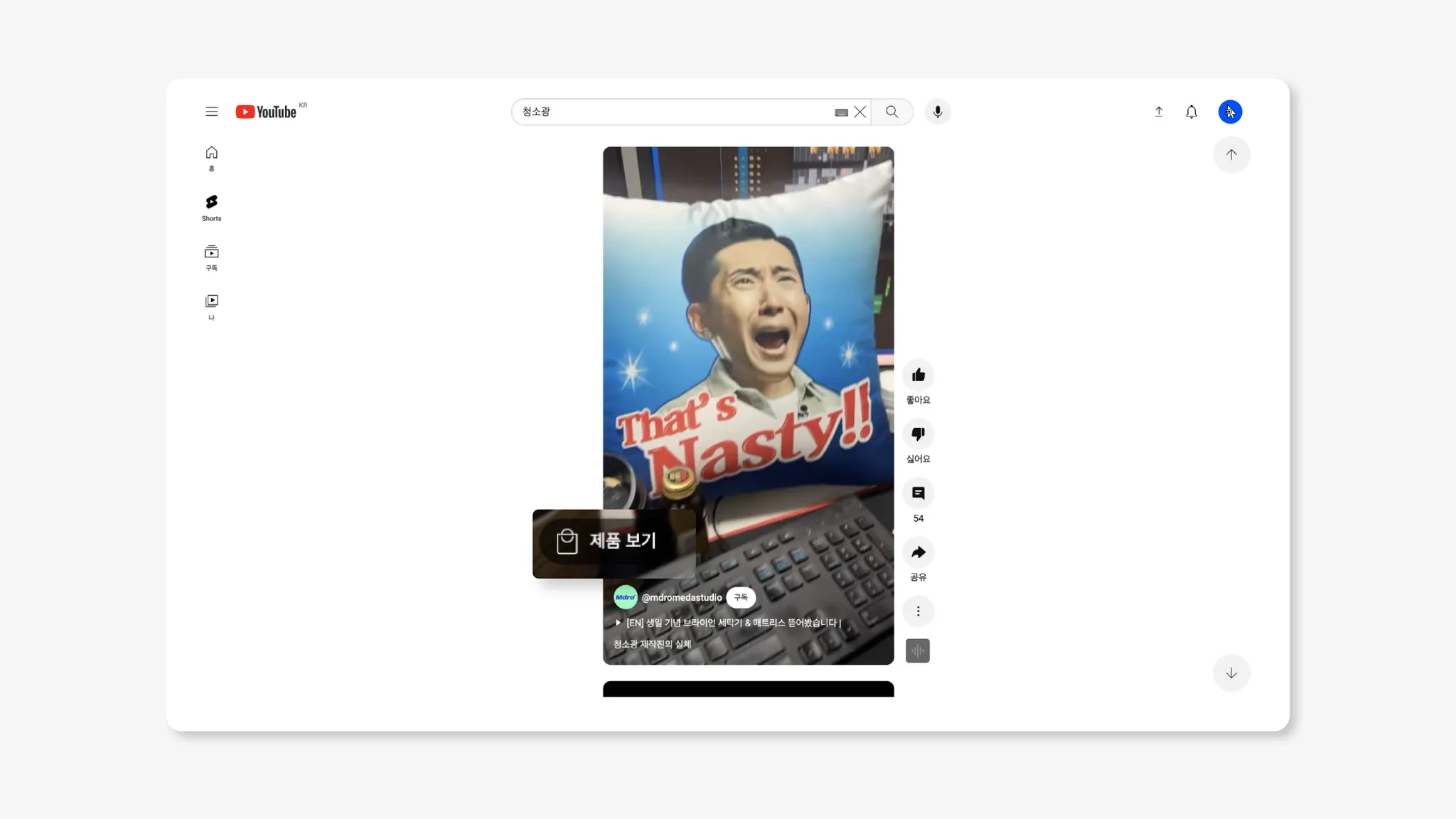Start voice search with microphone
The height and width of the screenshot is (819, 1456).
(x=937, y=112)
